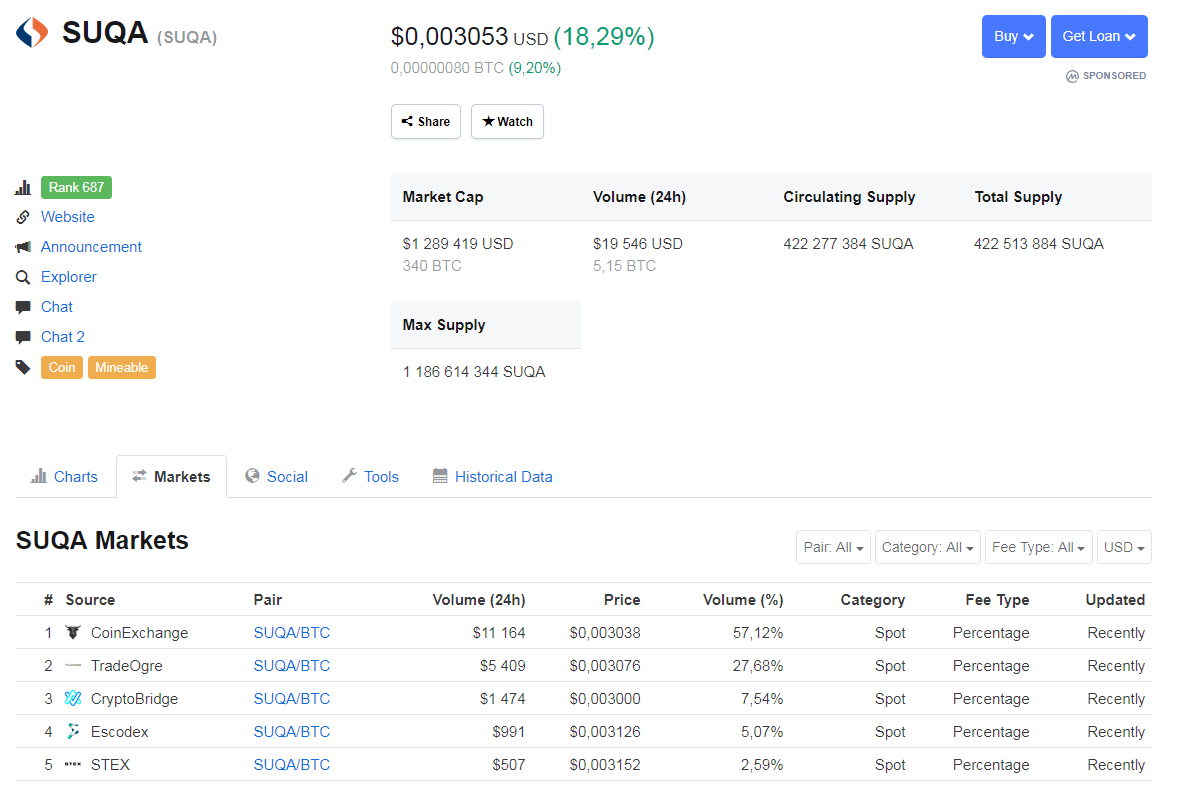Click the CoinExchange logo icon

pos(73,632)
